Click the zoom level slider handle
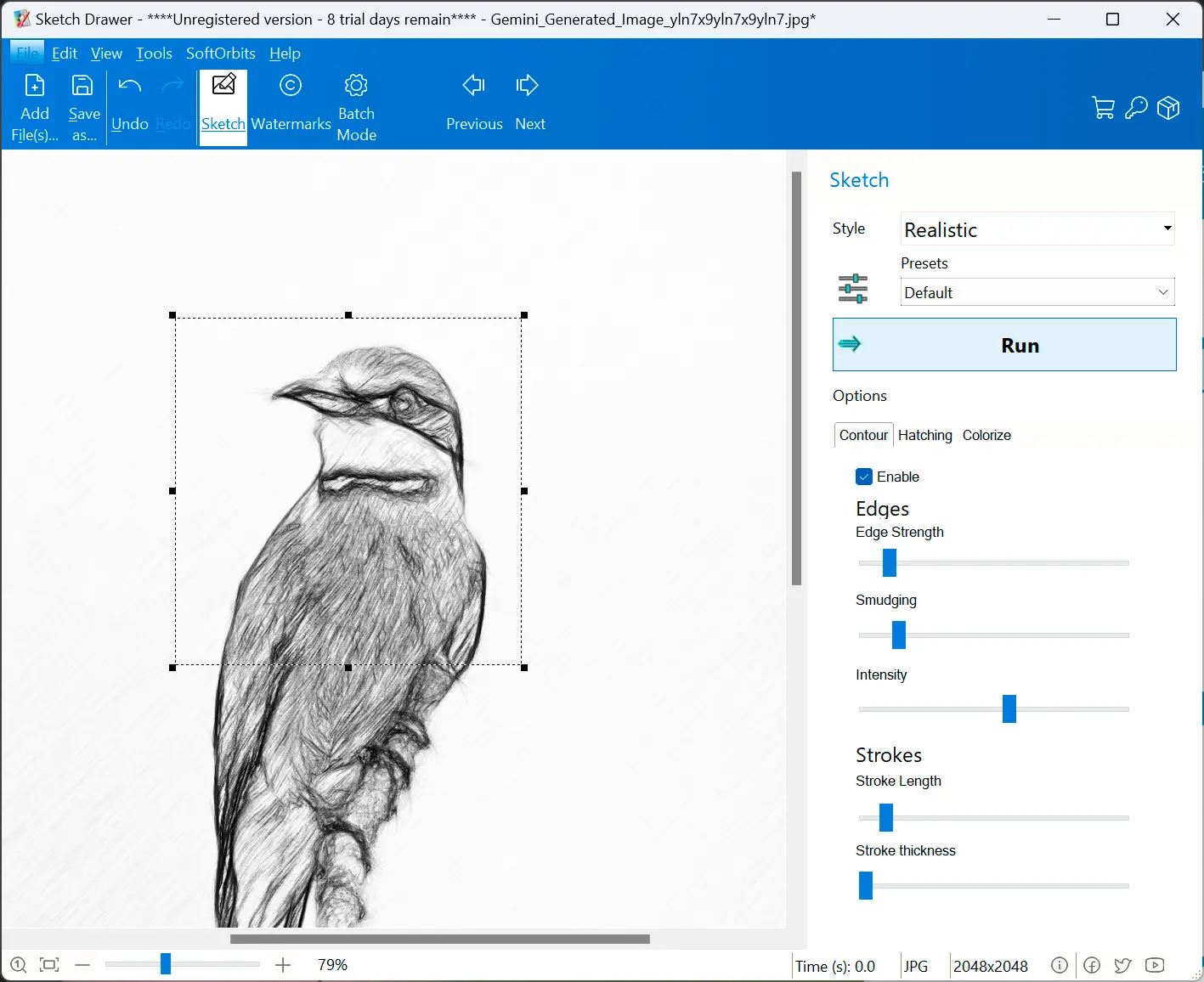 pyautogui.click(x=166, y=963)
